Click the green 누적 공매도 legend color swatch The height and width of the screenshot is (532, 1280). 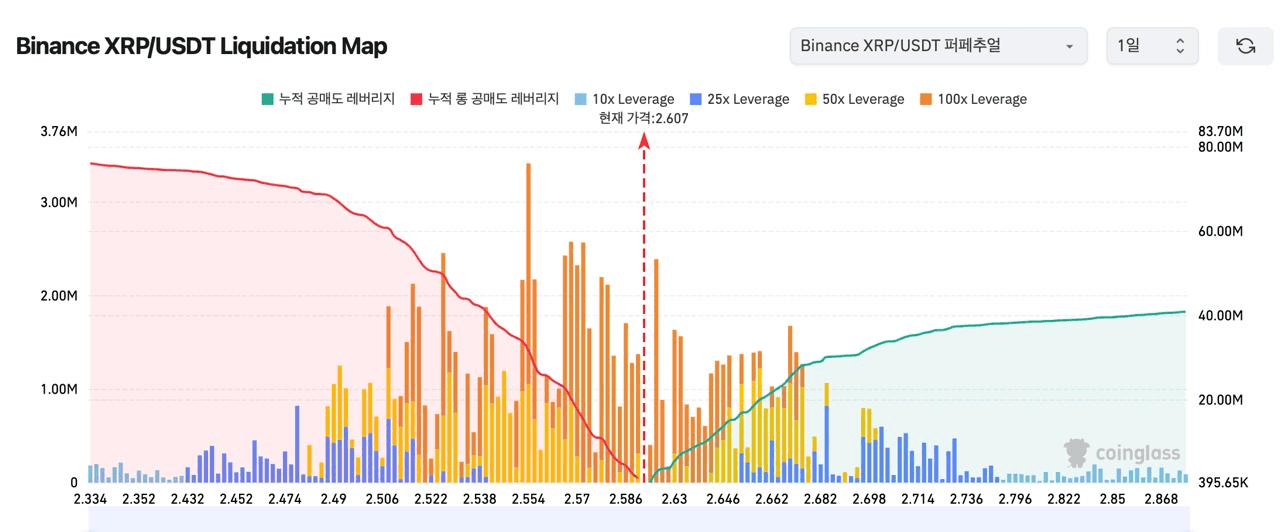click(267, 99)
